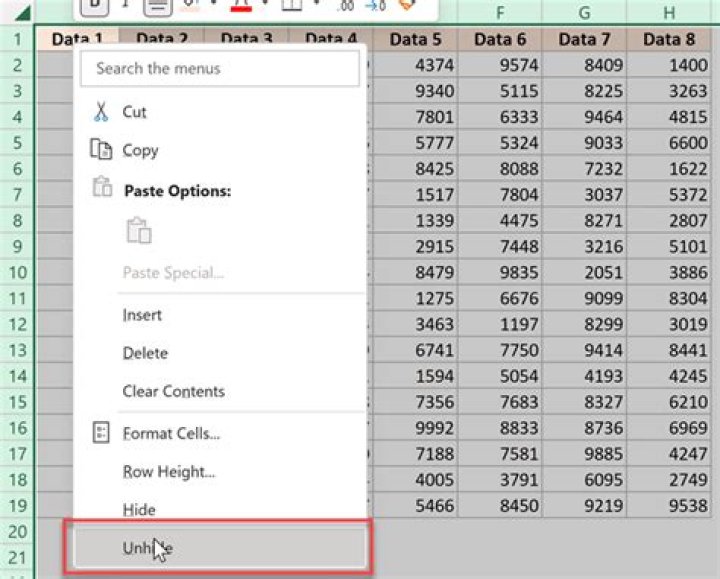The width and height of the screenshot is (720, 579).
Task: Select column G header
Action: 584,13
